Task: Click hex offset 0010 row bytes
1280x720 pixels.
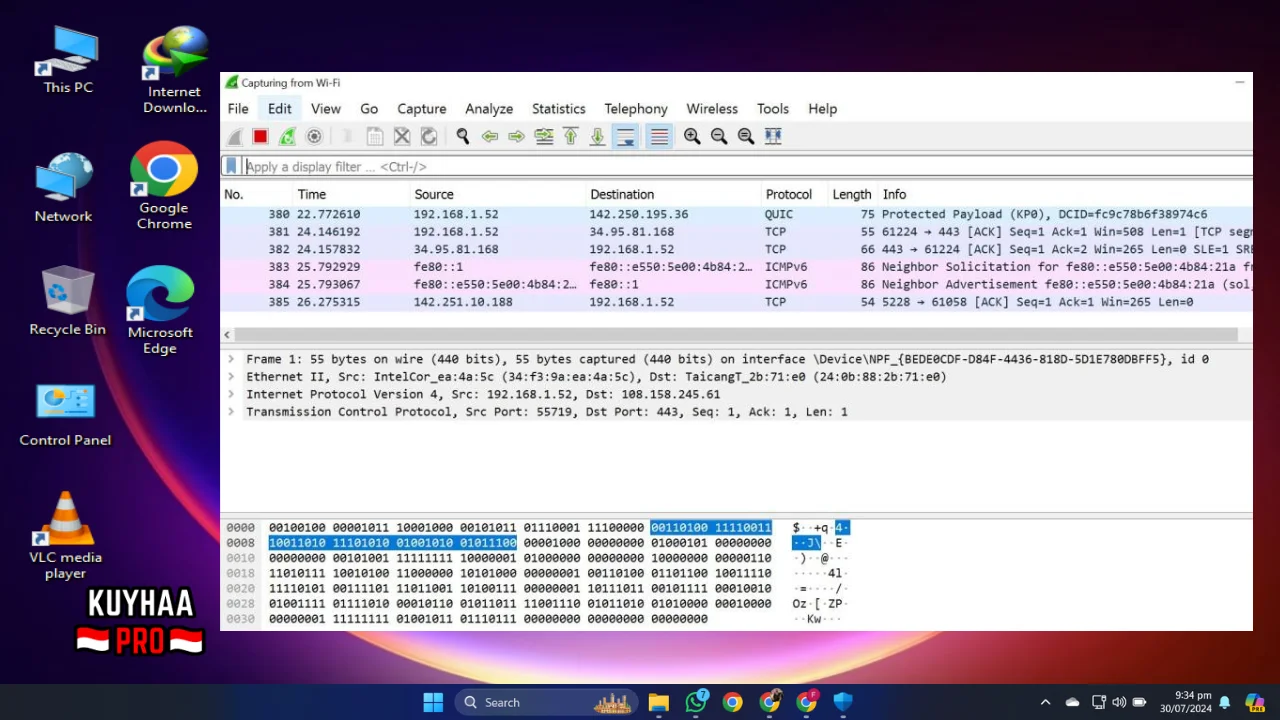Action: click(520, 558)
